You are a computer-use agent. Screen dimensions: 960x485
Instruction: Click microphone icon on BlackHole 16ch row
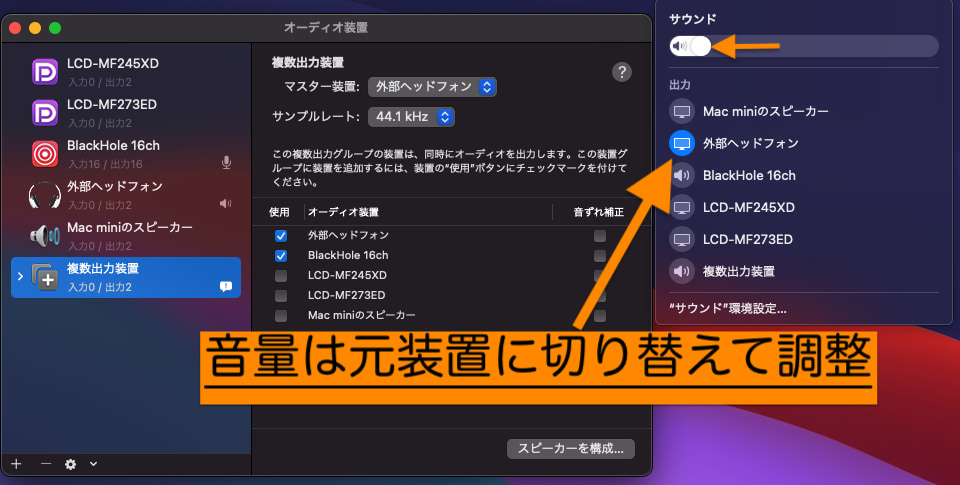[226, 162]
